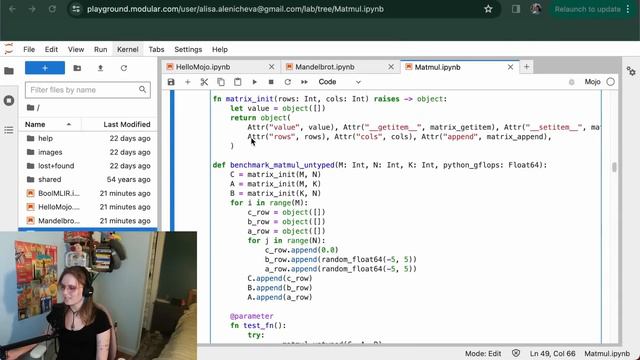This screenshot has width=640, height=360.
Task: Open the property inspector gears icon
Action: point(631,71)
